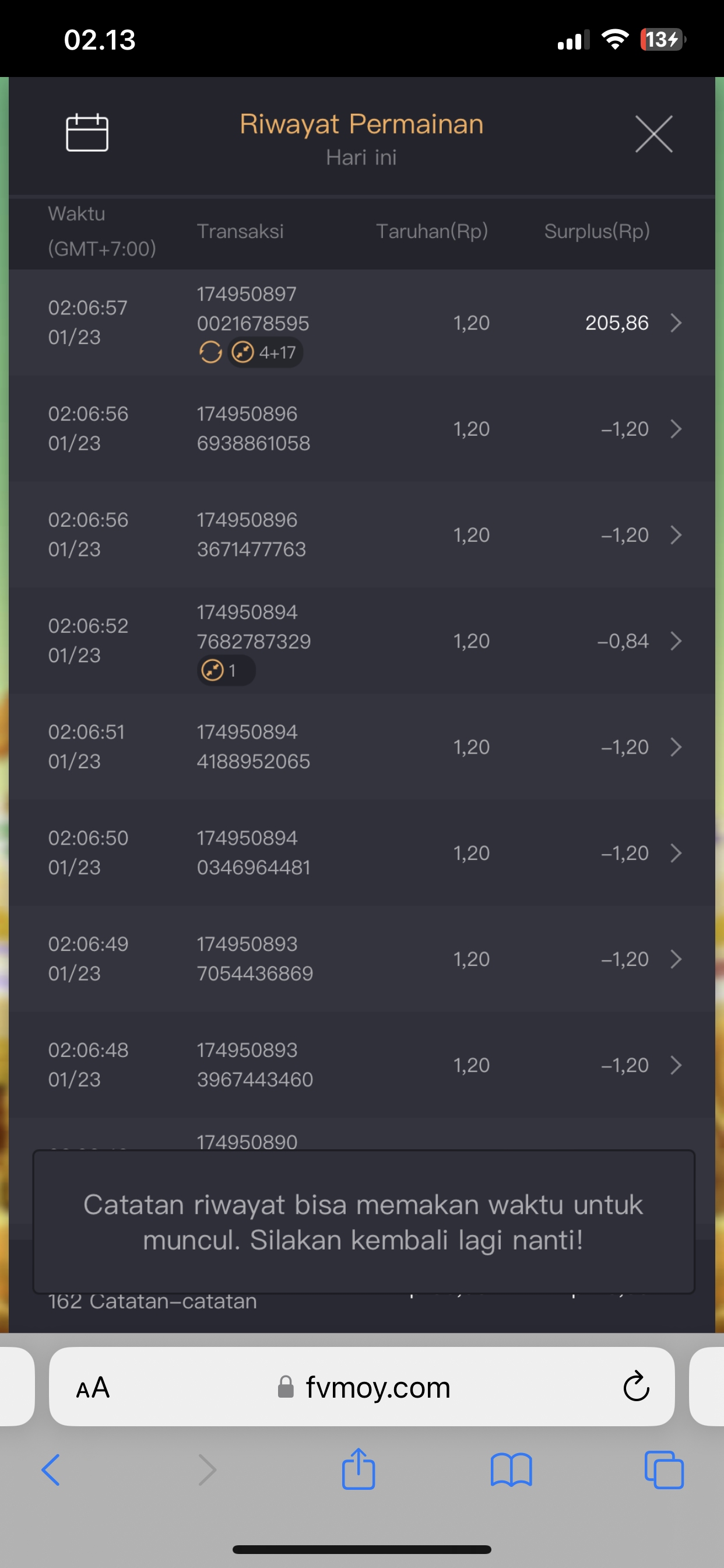Expand details for the 02:06:48 transaction
This screenshot has height=1568, width=724.
pyautogui.click(x=676, y=1065)
